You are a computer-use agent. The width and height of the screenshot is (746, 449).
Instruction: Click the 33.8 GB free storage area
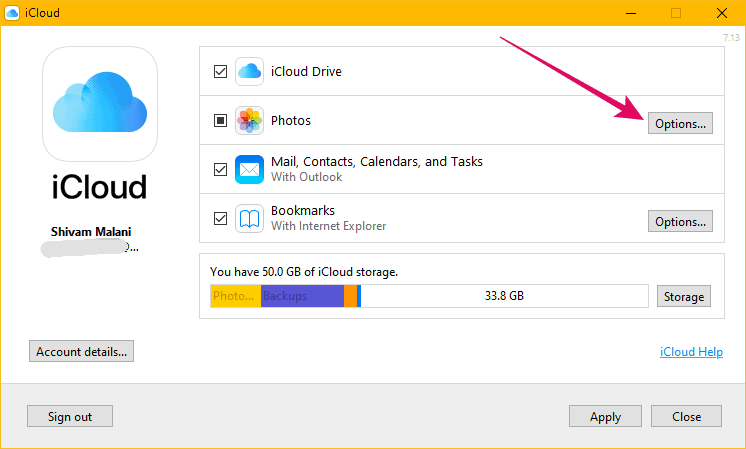[x=504, y=296]
